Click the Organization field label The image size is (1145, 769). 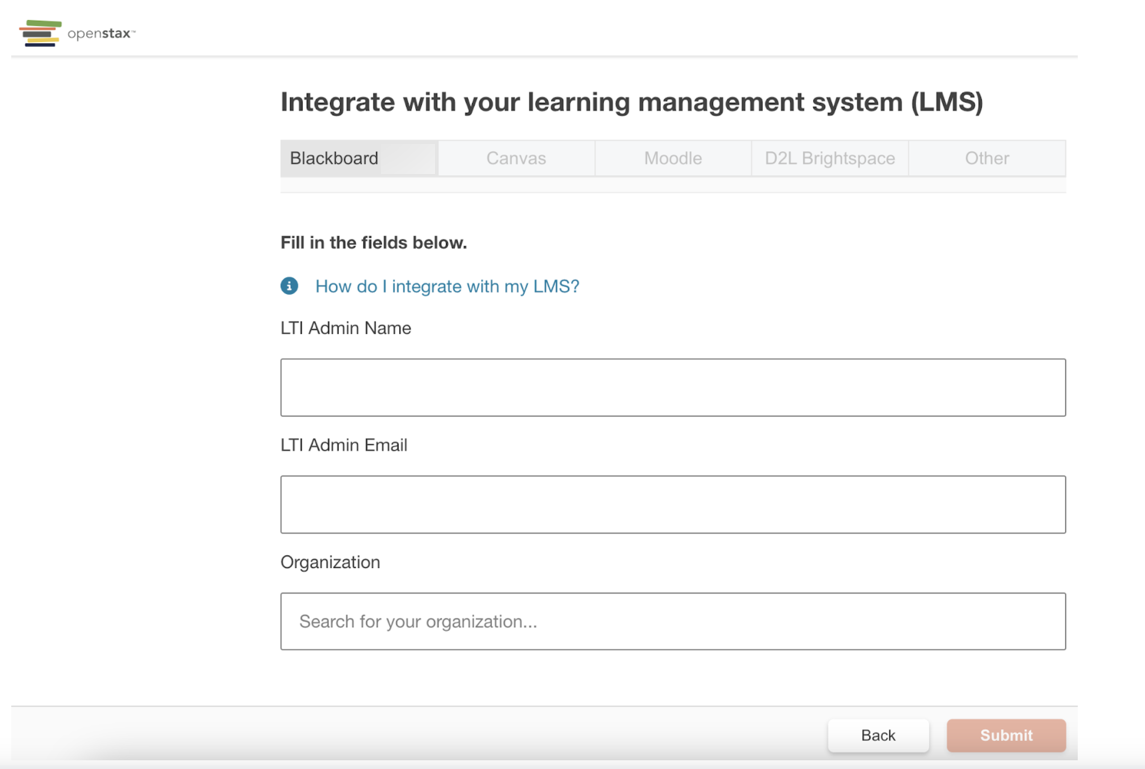[x=330, y=562]
